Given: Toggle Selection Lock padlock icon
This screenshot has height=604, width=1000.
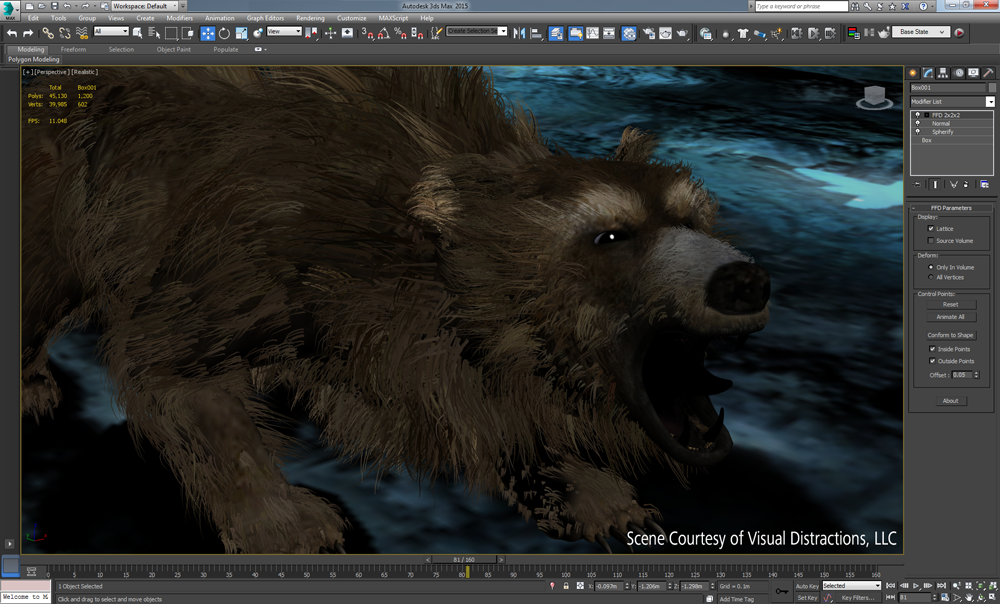Looking at the screenshot, I should (x=566, y=586).
